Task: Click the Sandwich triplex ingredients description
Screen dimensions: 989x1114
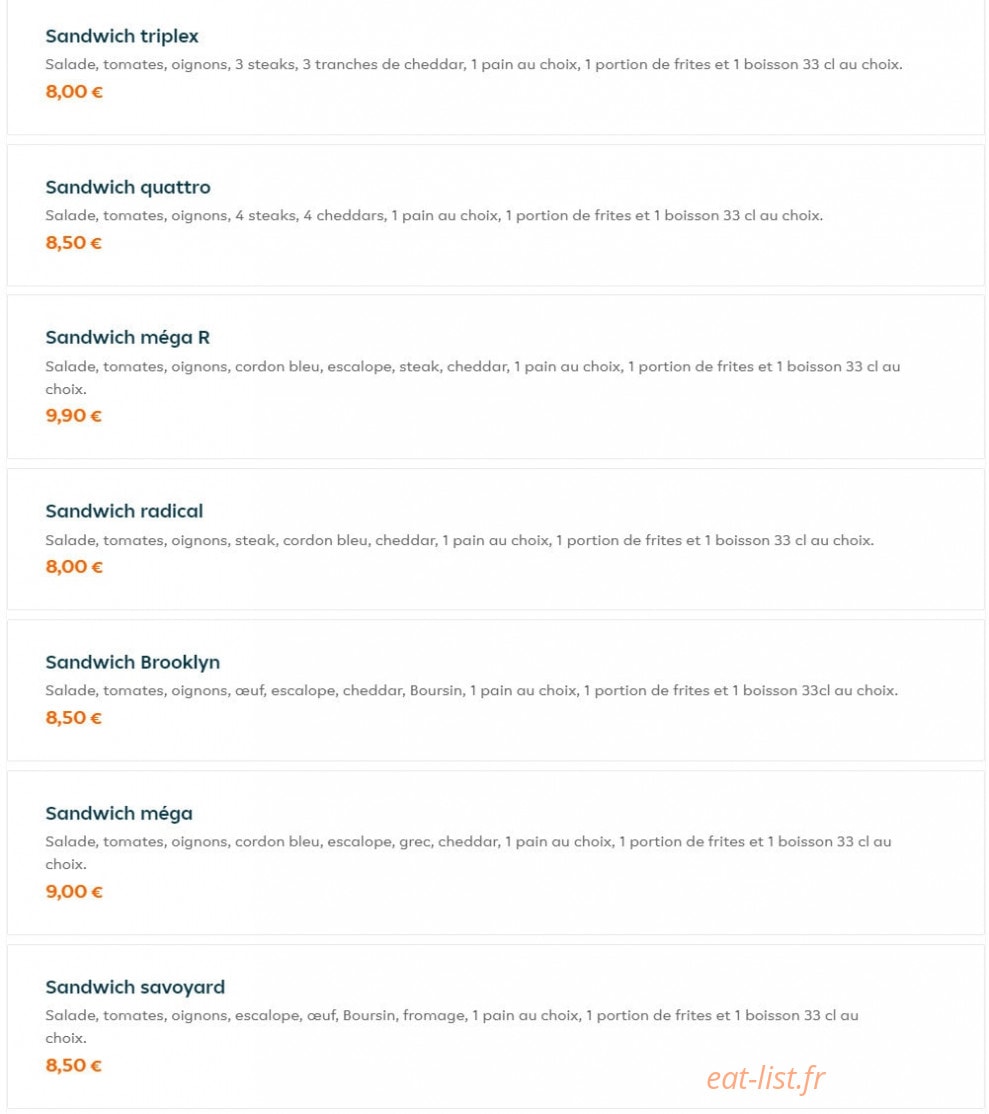Action: 474,65
